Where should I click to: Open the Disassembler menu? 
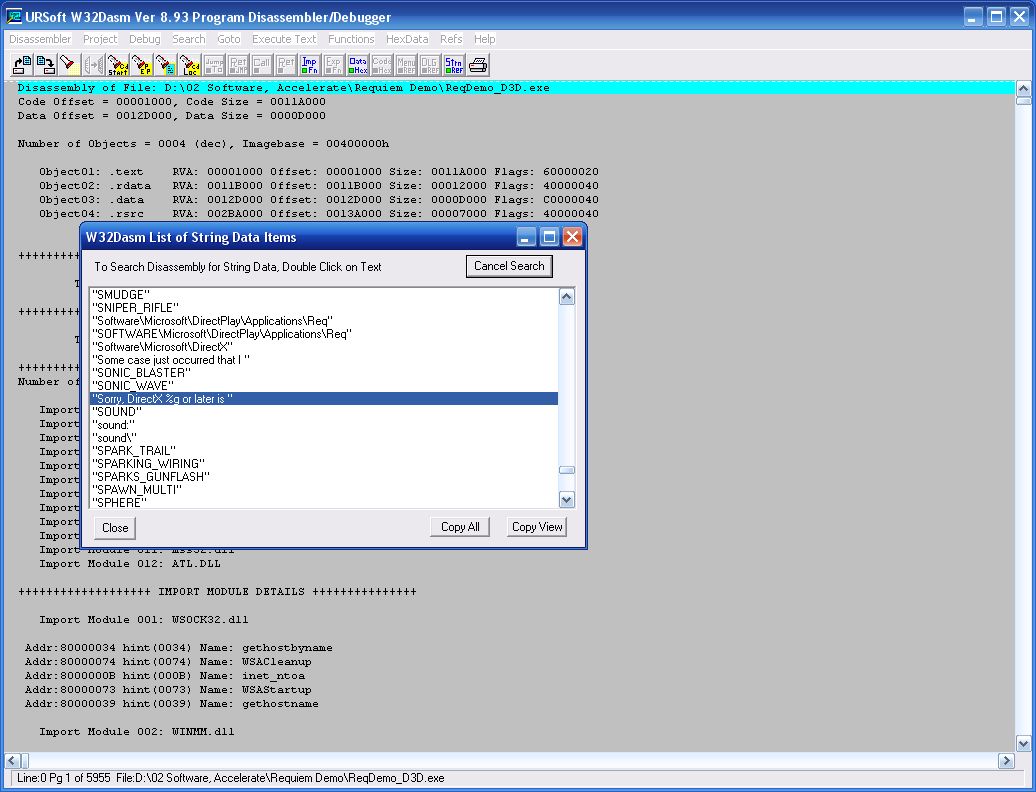tap(40, 39)
